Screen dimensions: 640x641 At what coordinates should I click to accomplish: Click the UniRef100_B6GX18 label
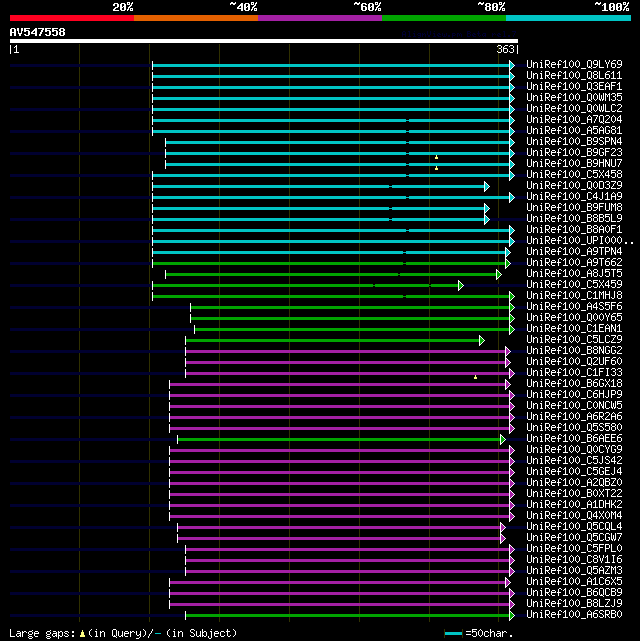[574, 384]
